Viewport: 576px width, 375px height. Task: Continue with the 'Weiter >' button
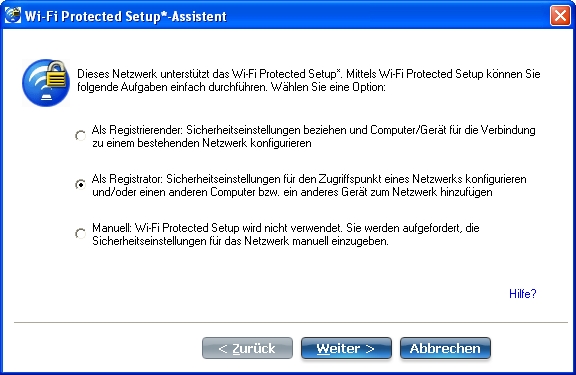tap(346, 348)
